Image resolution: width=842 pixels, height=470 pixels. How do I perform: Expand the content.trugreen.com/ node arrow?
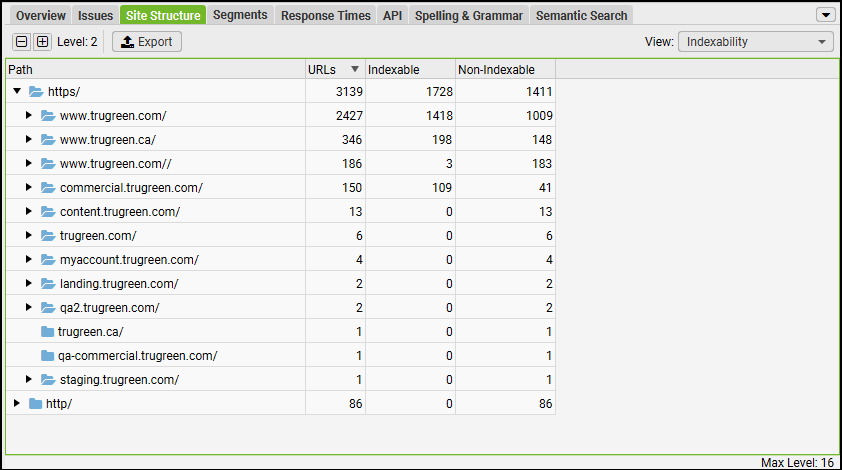(29, 211)
